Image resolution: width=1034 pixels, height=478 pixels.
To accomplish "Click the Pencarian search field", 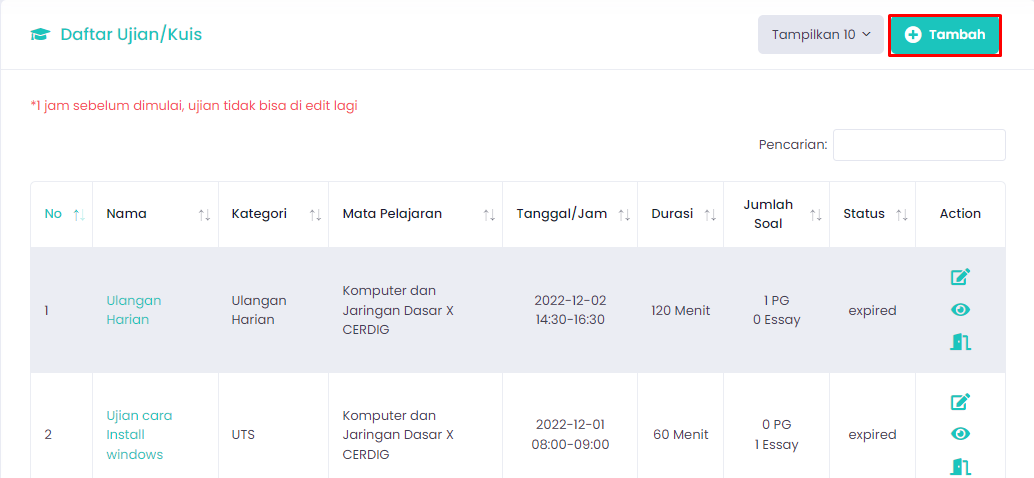I will click(x=919, y=145).
